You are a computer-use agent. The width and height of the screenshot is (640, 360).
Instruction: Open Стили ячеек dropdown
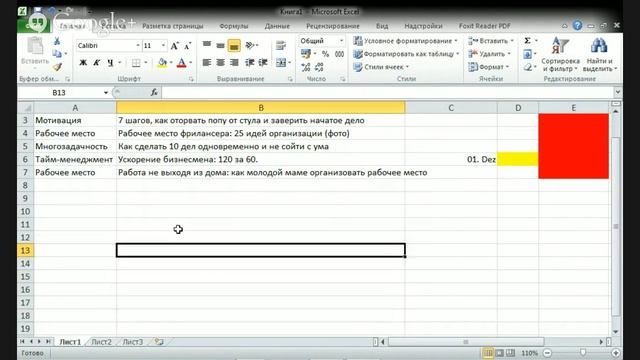381,67
